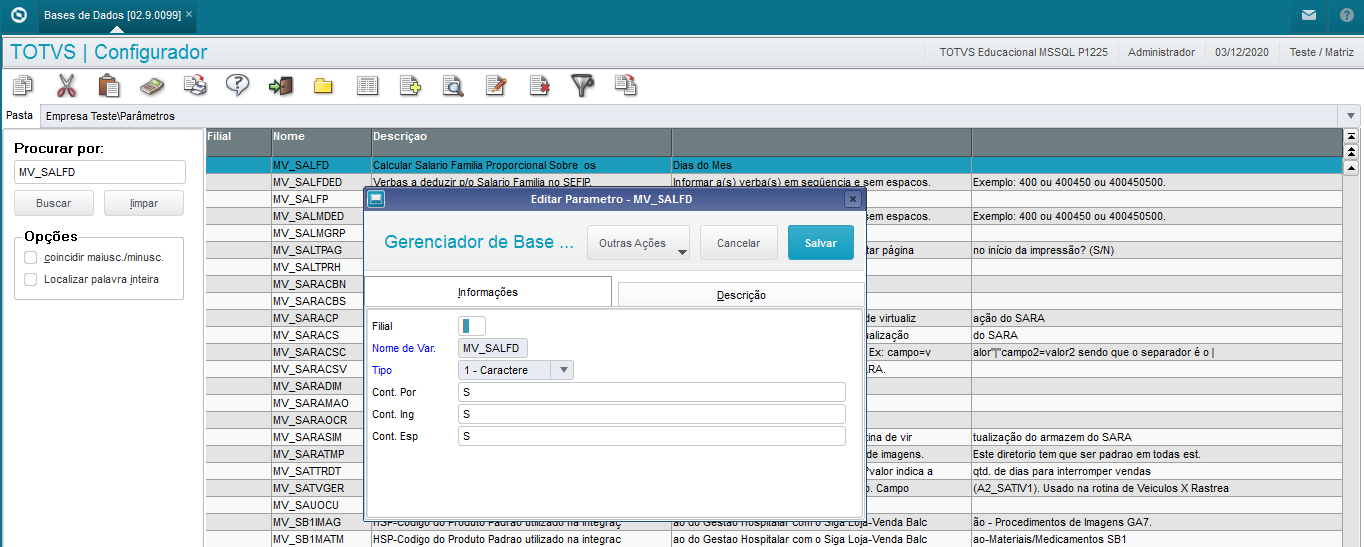This screenshot has width=1364, height=547.
Task: Switch to the Informações tab
Action: (488, 292)
